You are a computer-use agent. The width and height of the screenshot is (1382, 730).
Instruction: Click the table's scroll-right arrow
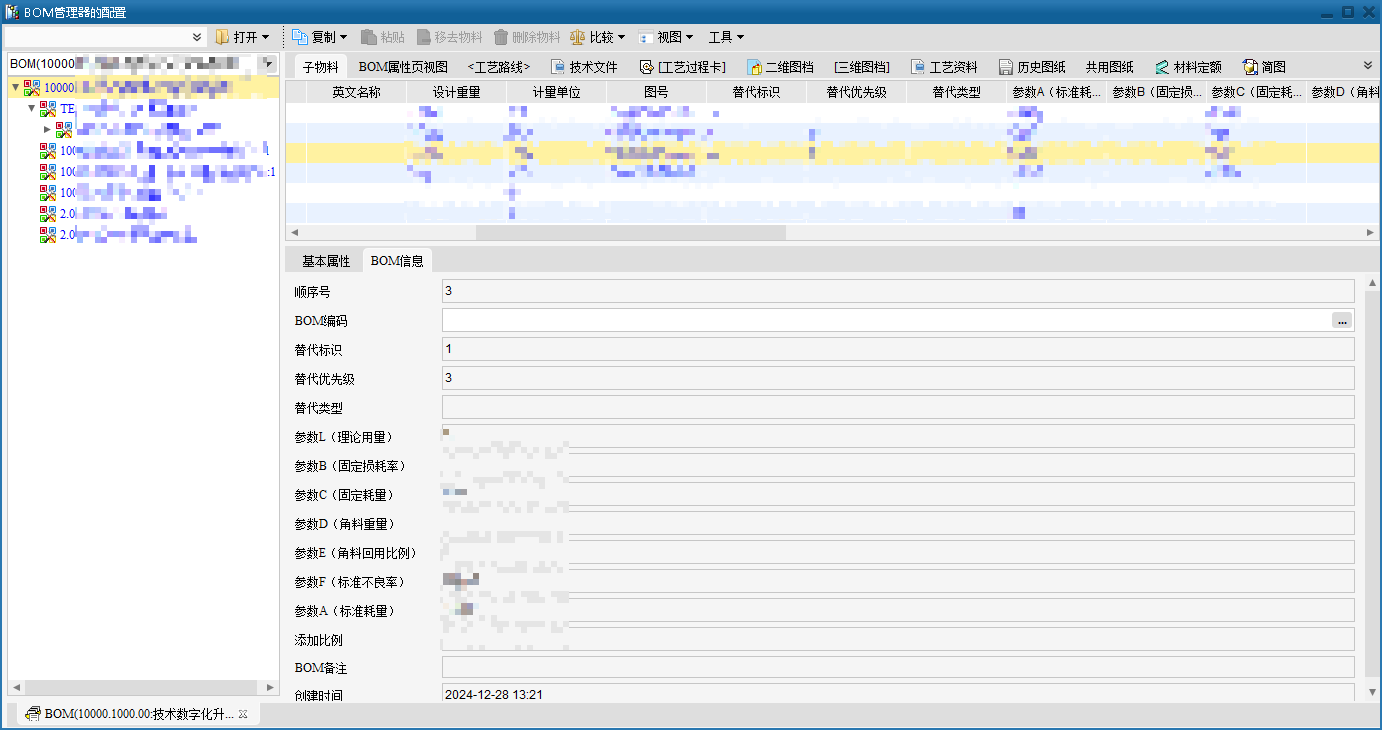click(1370, 232)
